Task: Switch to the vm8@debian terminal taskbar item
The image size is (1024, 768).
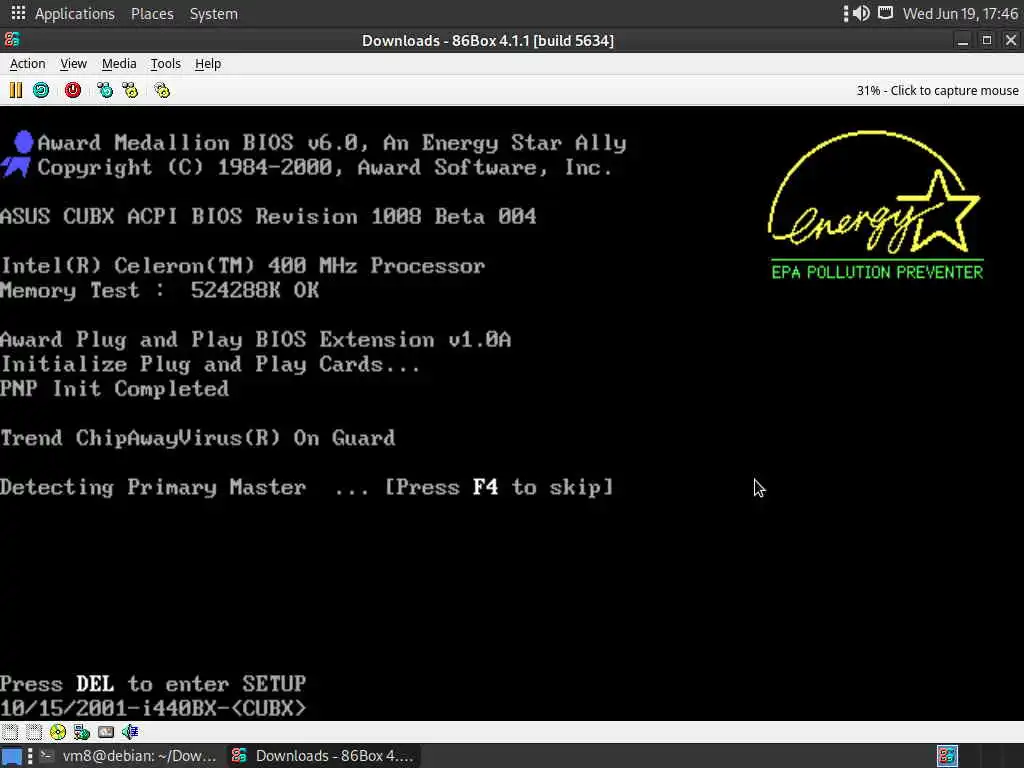Action: tap(129, 756)
